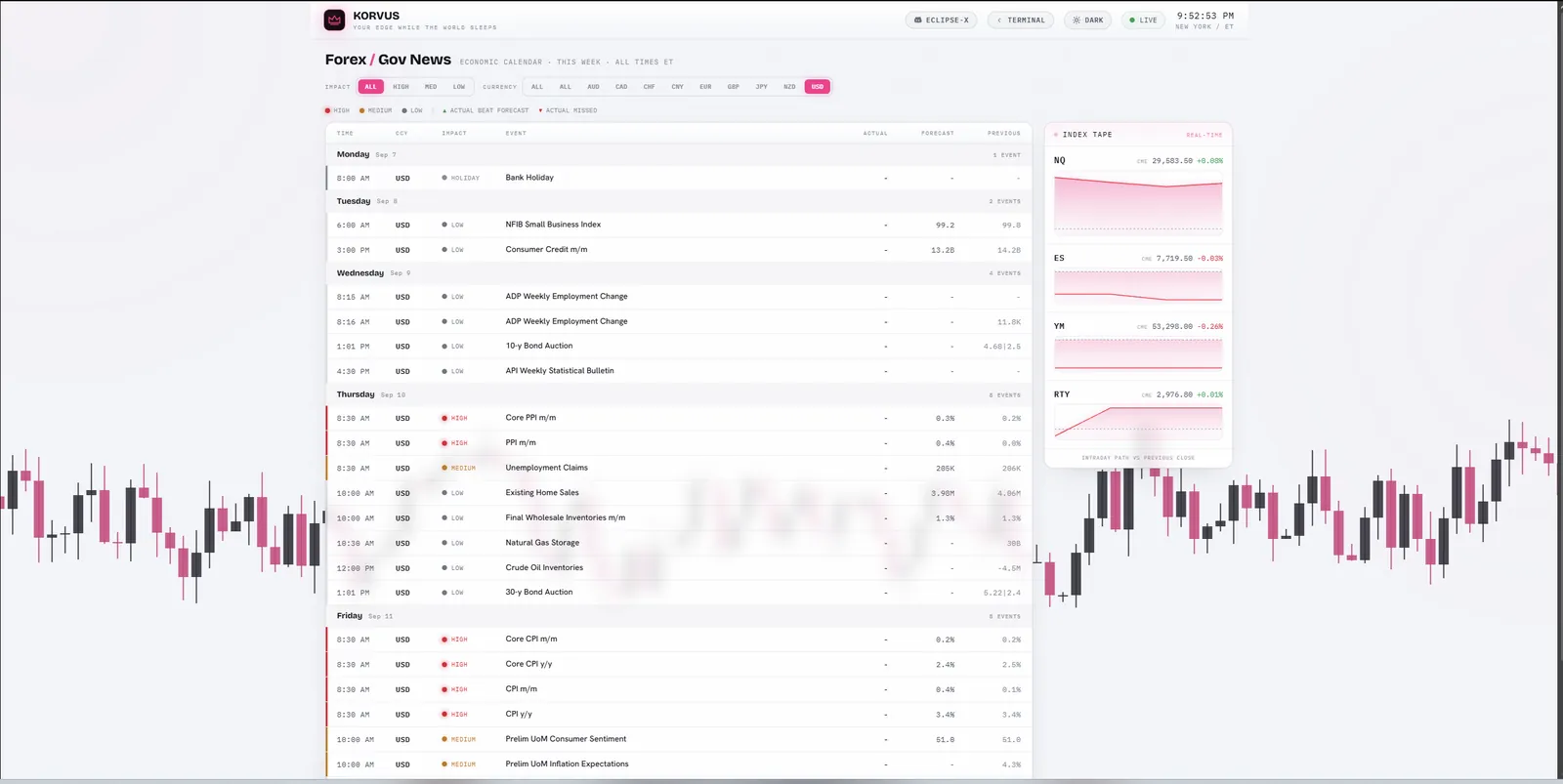Select the NFIB Small Business Index event

[x=679, y=225]
